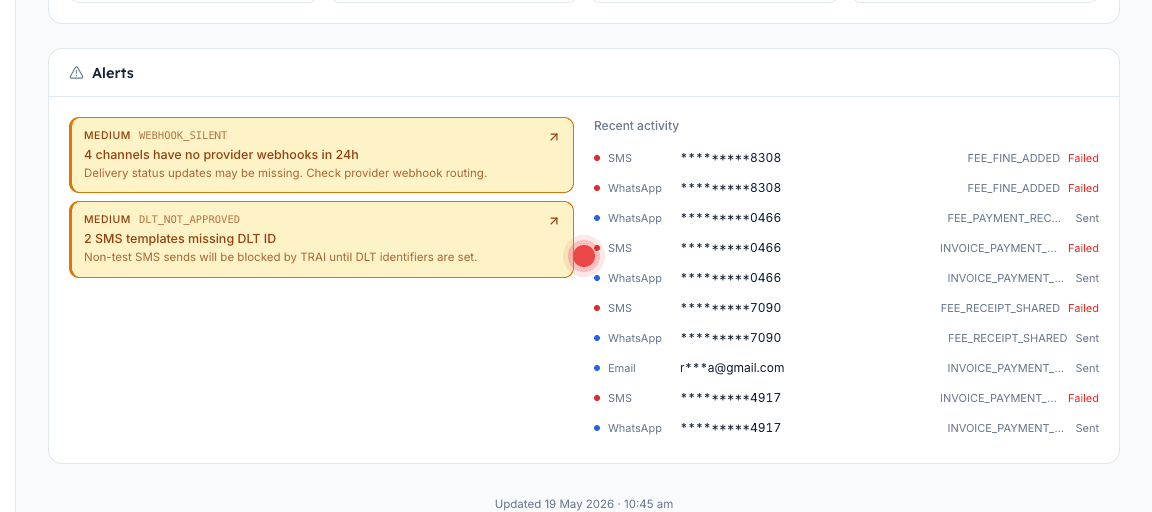Select SMS FEE_RECEIPT_SHARED row for 7090
The height and width of the screenshot is (512, 1152).
tap(846, 308)
